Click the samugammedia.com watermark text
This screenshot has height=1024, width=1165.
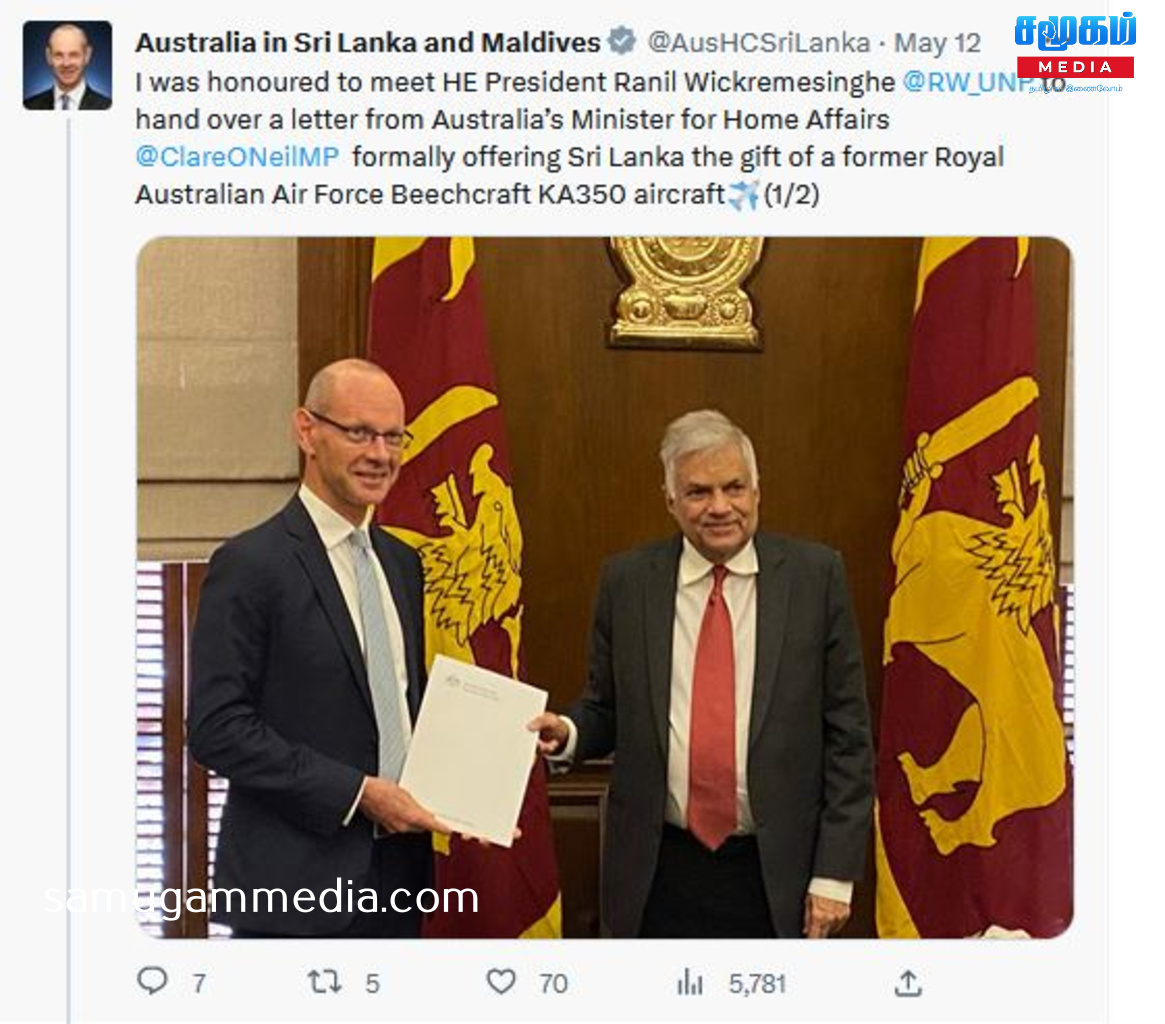point(262,898)
